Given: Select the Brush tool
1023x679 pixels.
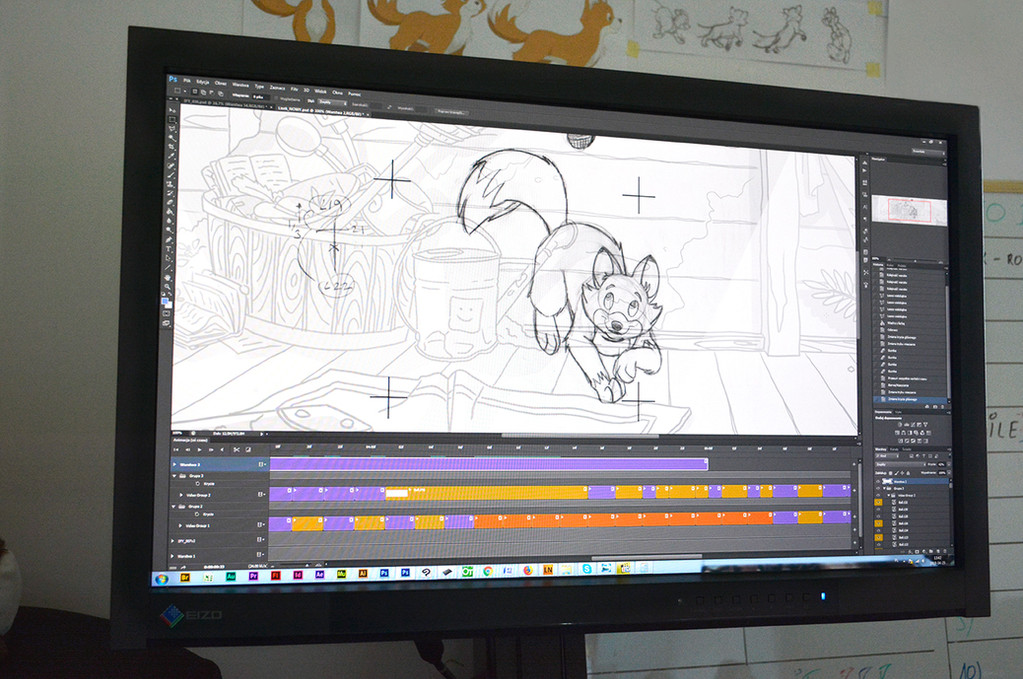Looking at the screenshot, I should click(x=172, y=175).
